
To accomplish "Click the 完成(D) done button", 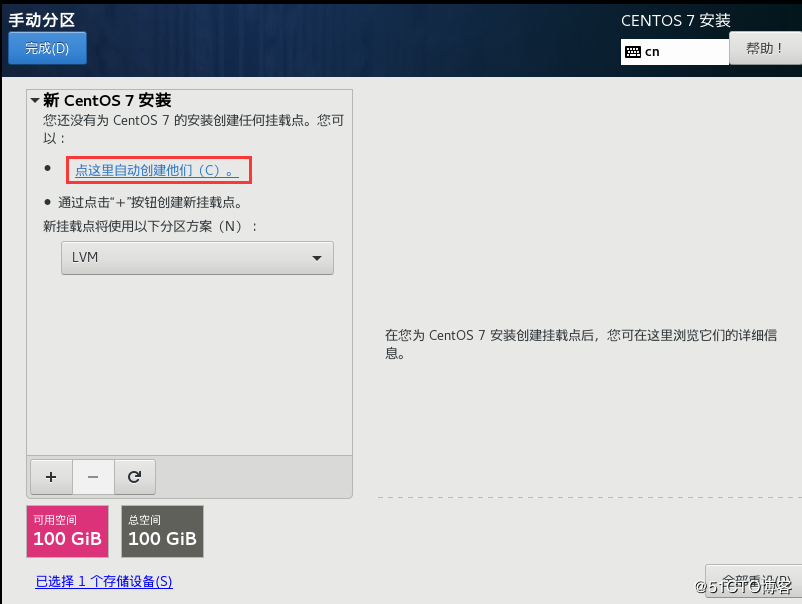I will pos(47,48).
